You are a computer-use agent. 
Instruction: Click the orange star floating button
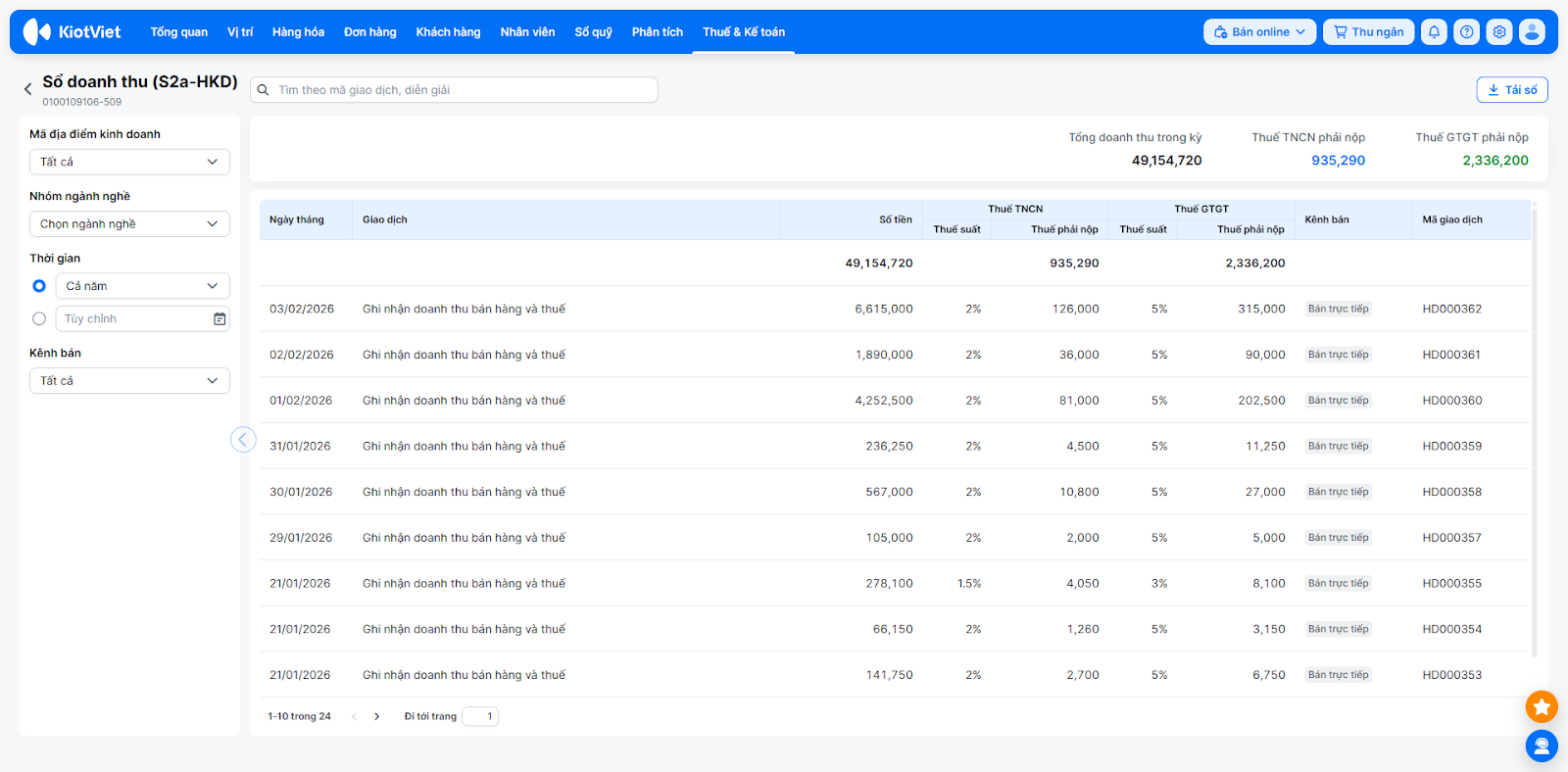(x=1542, y=706)
